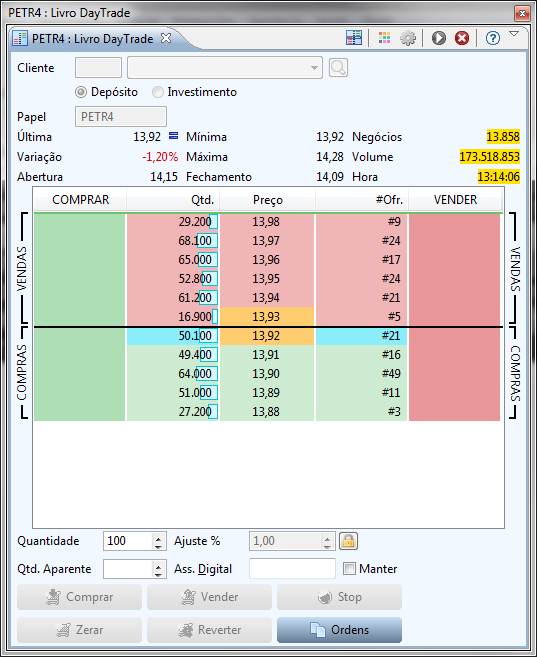537x657 pixels.
Task: Click the Papel PETR4 field
Action: [121, 116]
